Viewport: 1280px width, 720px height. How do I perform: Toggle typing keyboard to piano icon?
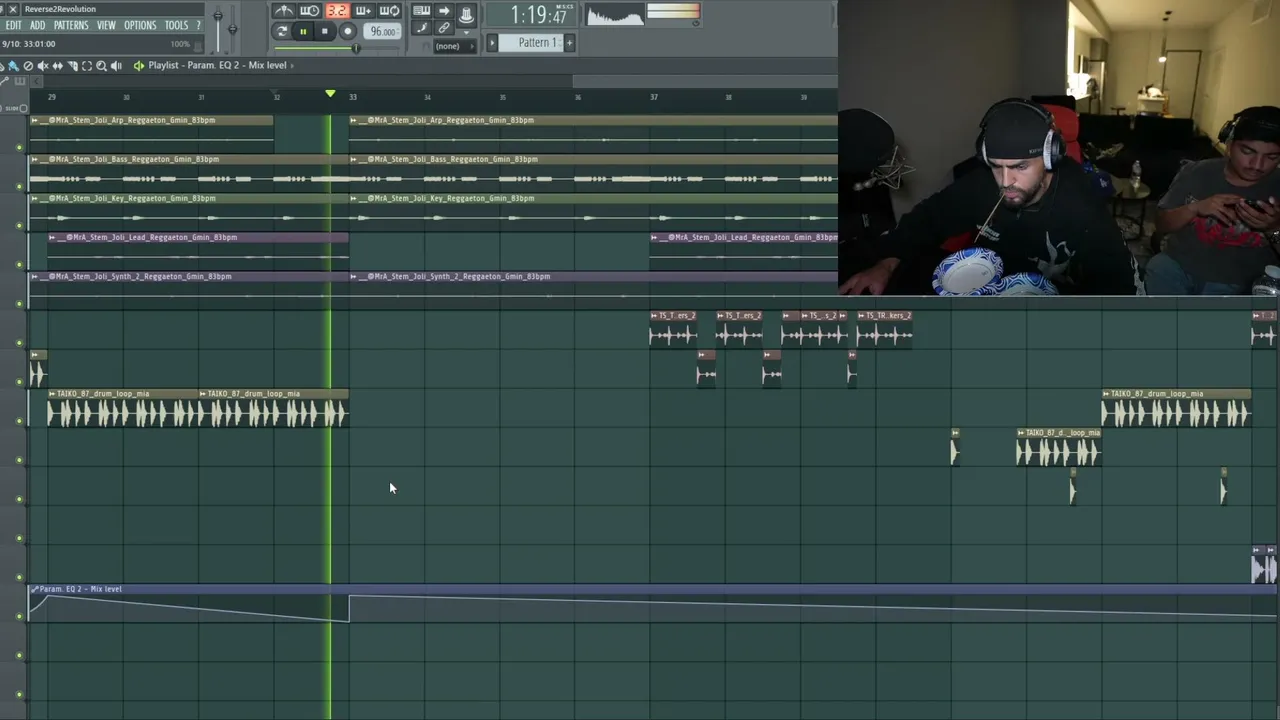pyautogui.click(x=421, y=10)
